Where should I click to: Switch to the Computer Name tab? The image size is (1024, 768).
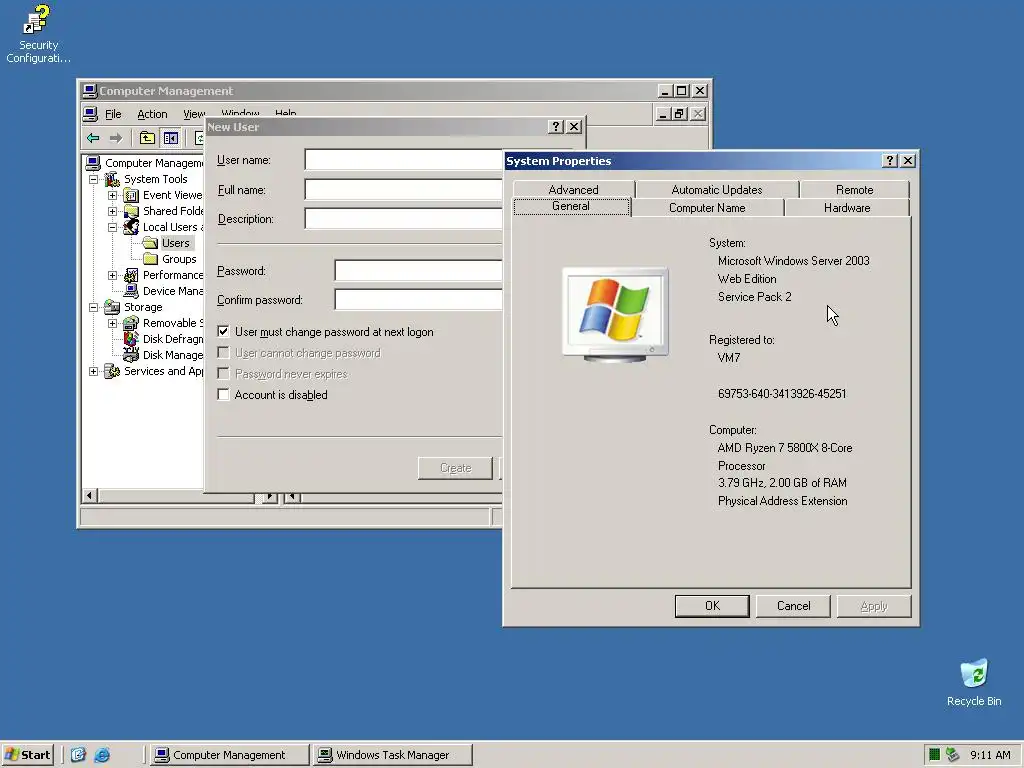(x=707, y=208)
